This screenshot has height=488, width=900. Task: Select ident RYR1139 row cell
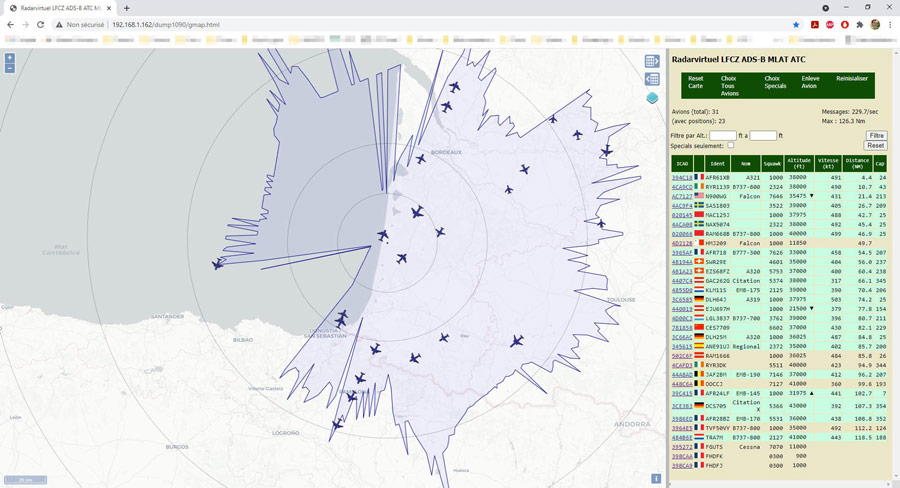717,187
